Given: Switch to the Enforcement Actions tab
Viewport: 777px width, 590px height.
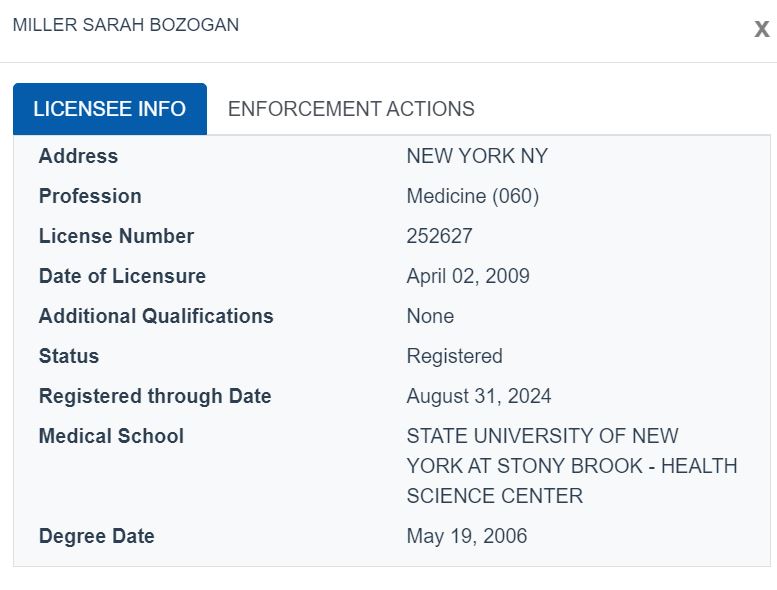Looking at the screenshot, I should coord(351,109).
